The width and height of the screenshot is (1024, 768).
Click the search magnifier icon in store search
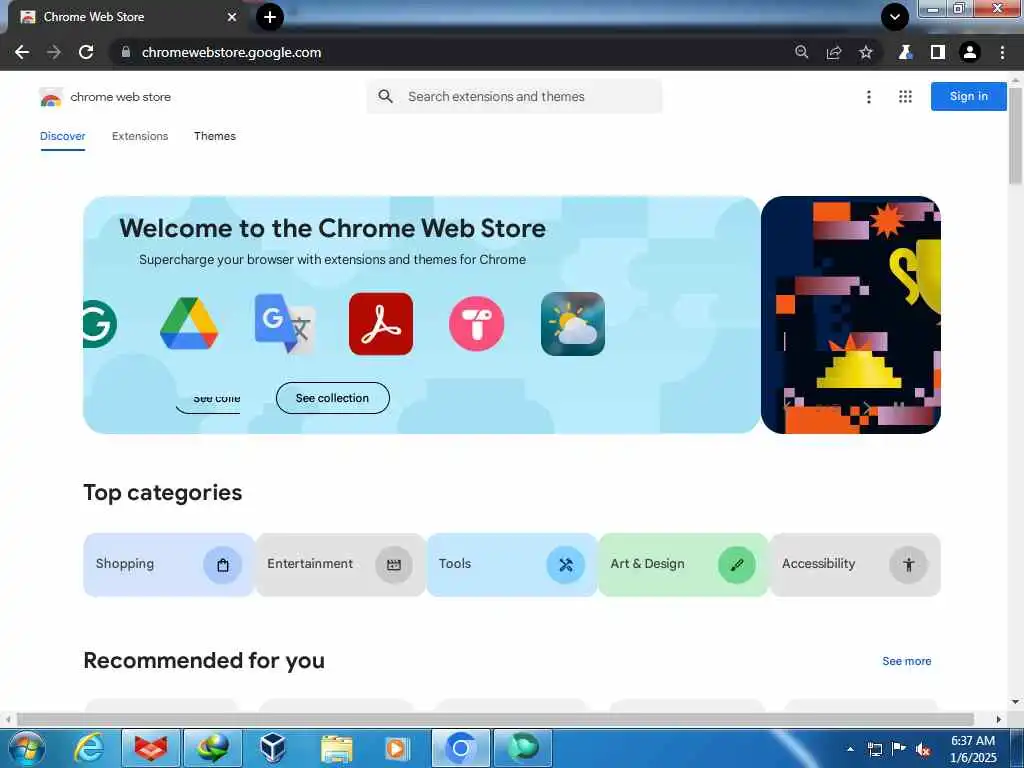click(x=385, y=97)
